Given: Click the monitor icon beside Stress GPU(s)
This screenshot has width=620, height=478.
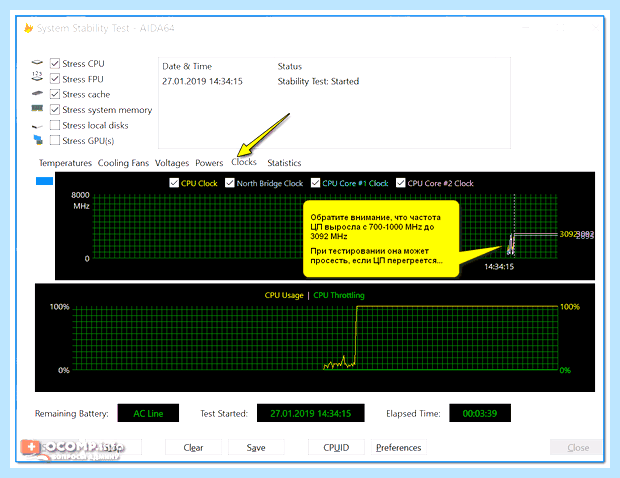Looking at the screenshot, I should click(x=38, y=140).
